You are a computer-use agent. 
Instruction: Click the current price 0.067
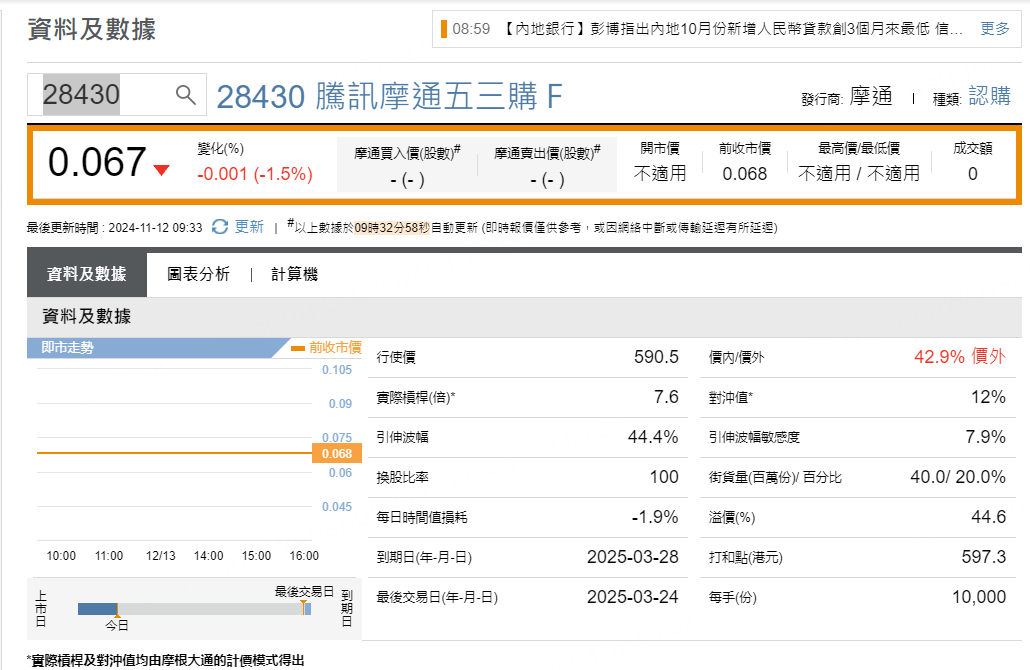97,162
